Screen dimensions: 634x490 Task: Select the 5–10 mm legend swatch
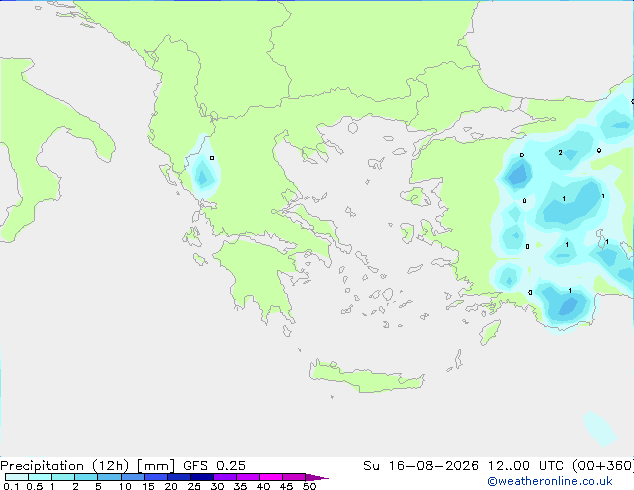point(109,477)
